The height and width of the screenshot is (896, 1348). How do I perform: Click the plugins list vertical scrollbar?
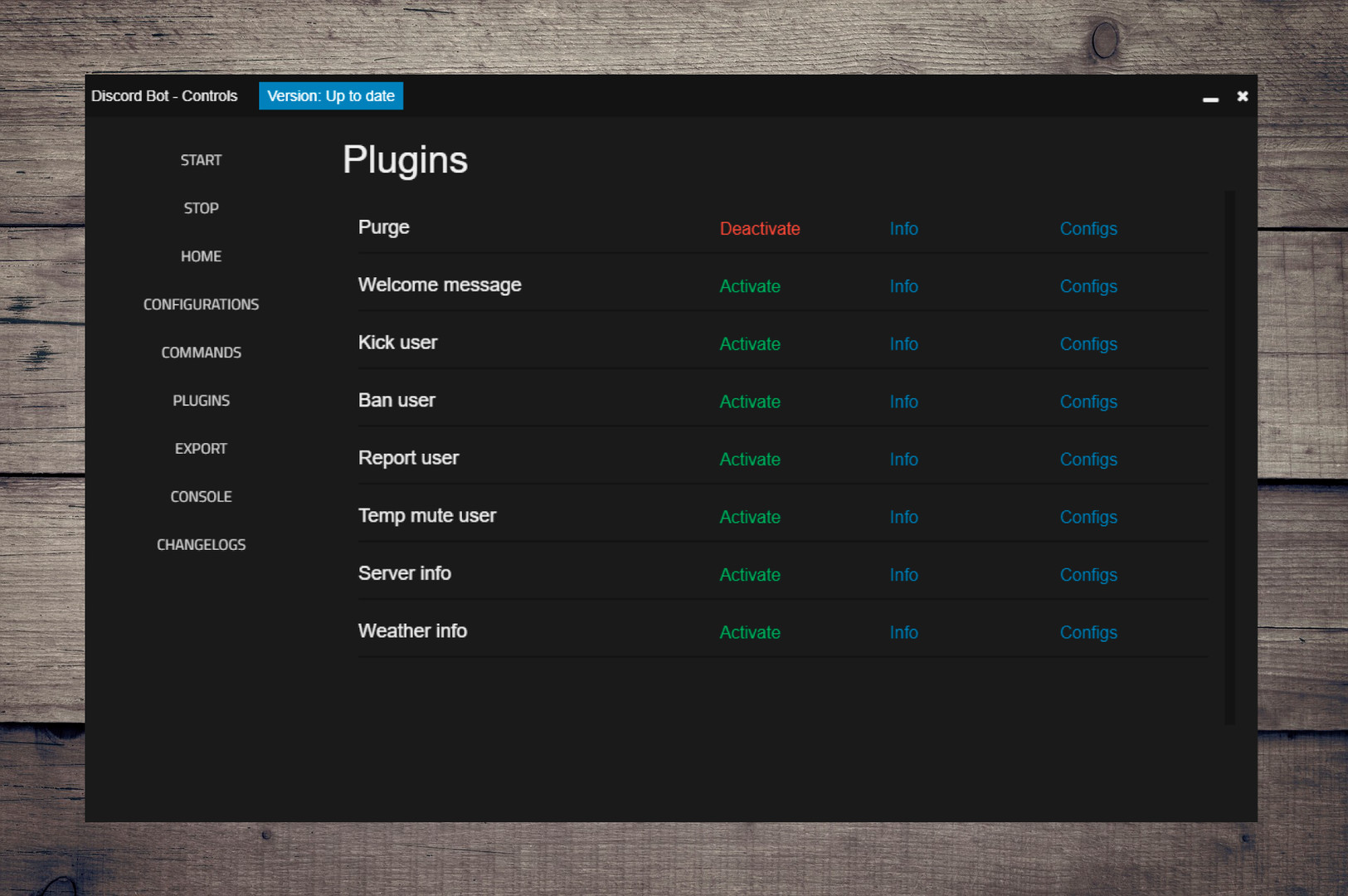[1229, 456]
